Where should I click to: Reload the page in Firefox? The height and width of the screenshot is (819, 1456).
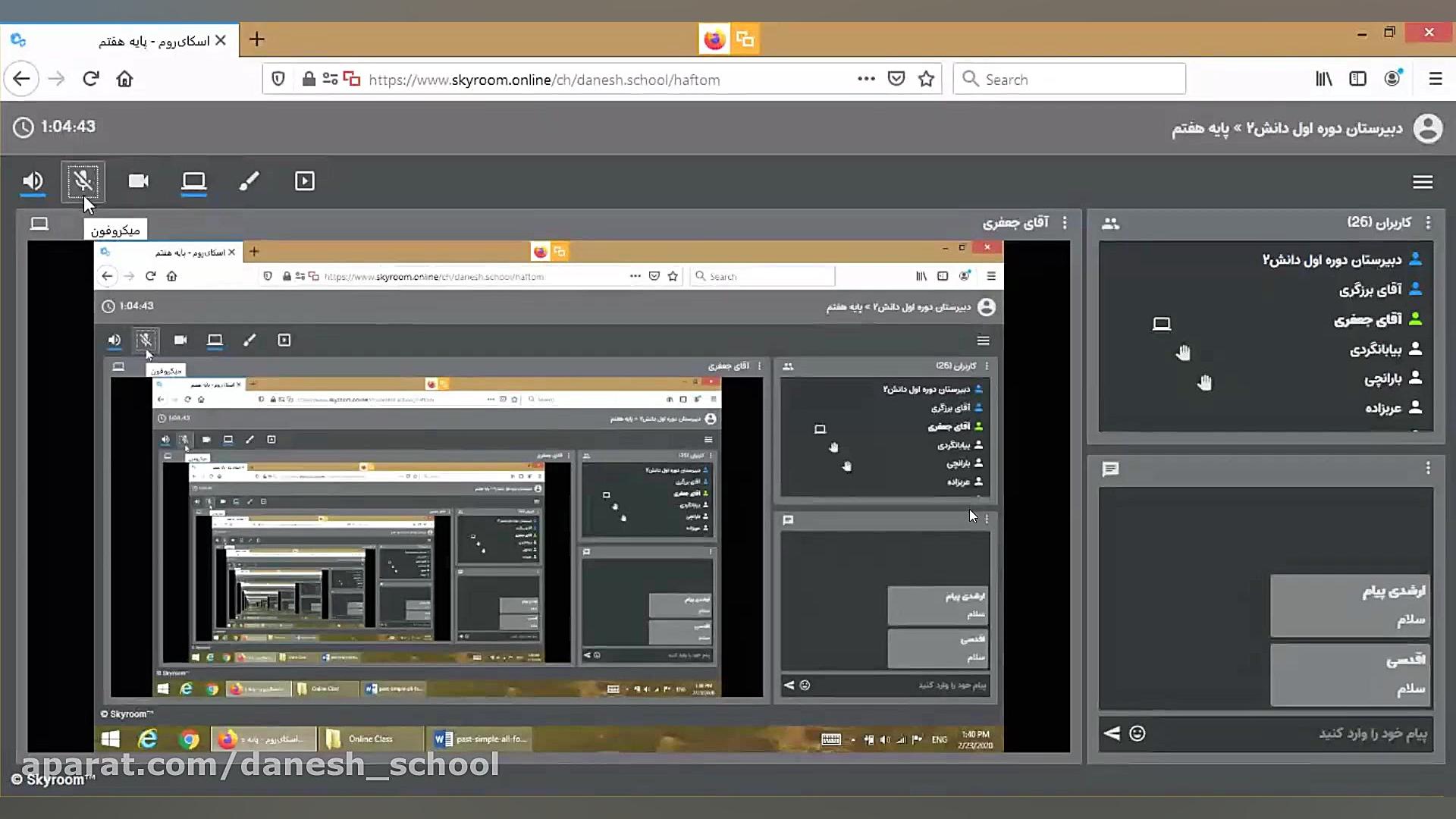pyautogui.click(x=91, y=79)
